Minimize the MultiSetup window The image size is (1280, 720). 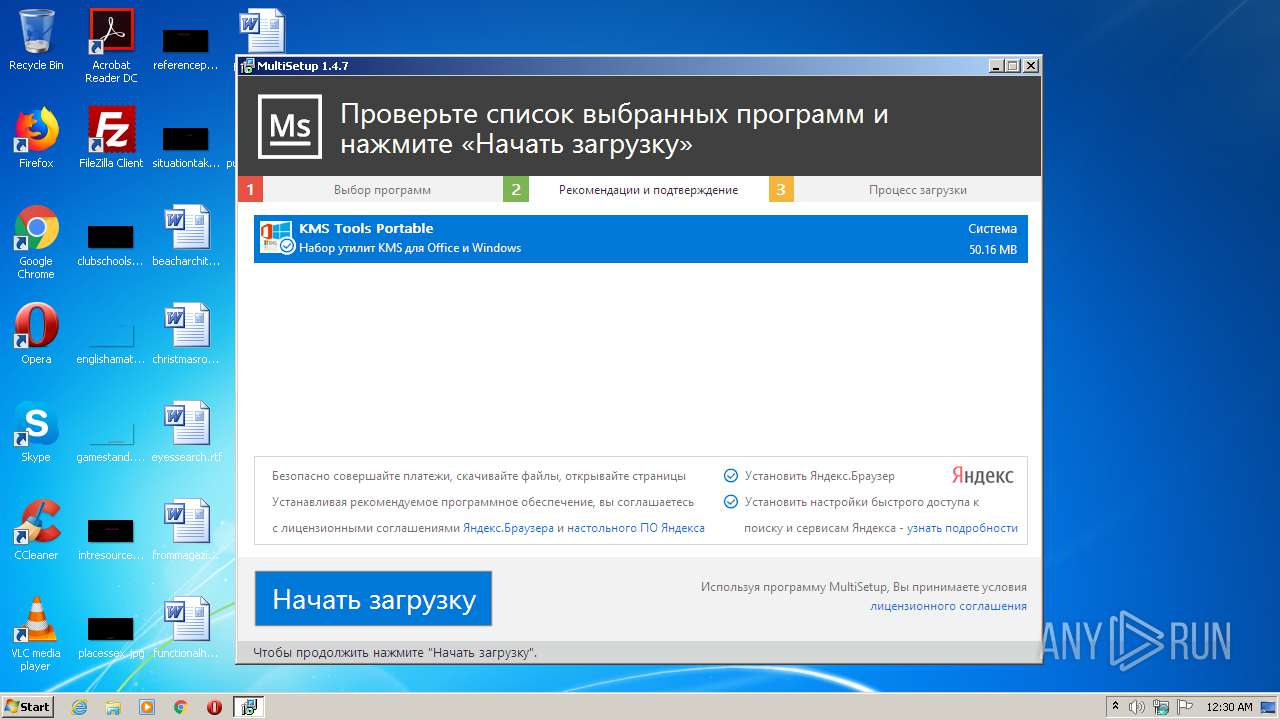[996, 66]
